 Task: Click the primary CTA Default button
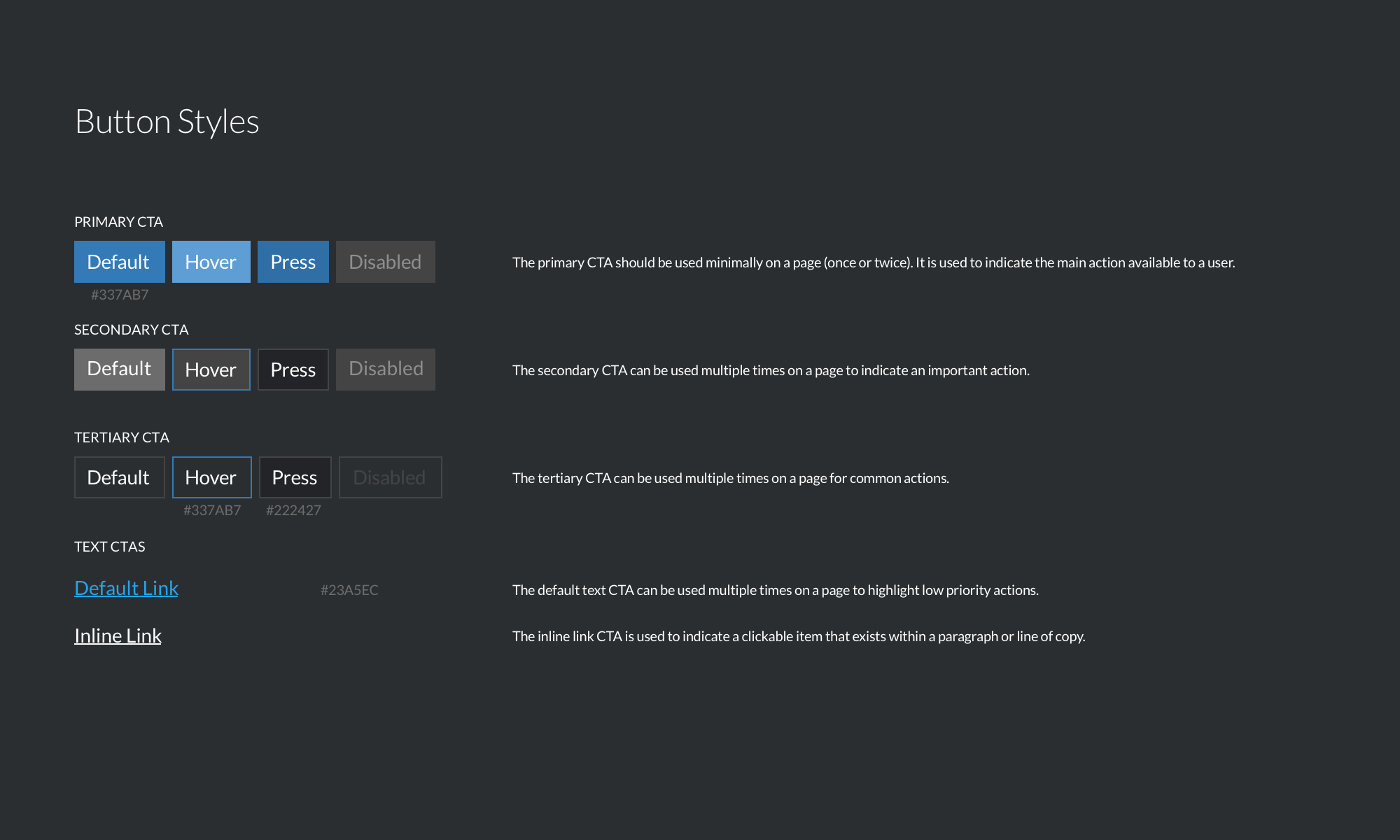click(119, 262)
